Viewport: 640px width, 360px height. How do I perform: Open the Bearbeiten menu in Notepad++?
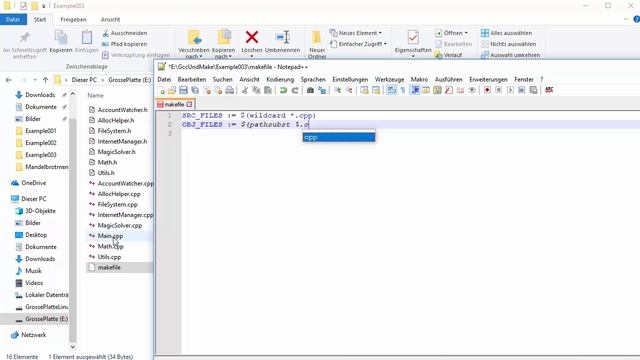[x=192, y=79]
